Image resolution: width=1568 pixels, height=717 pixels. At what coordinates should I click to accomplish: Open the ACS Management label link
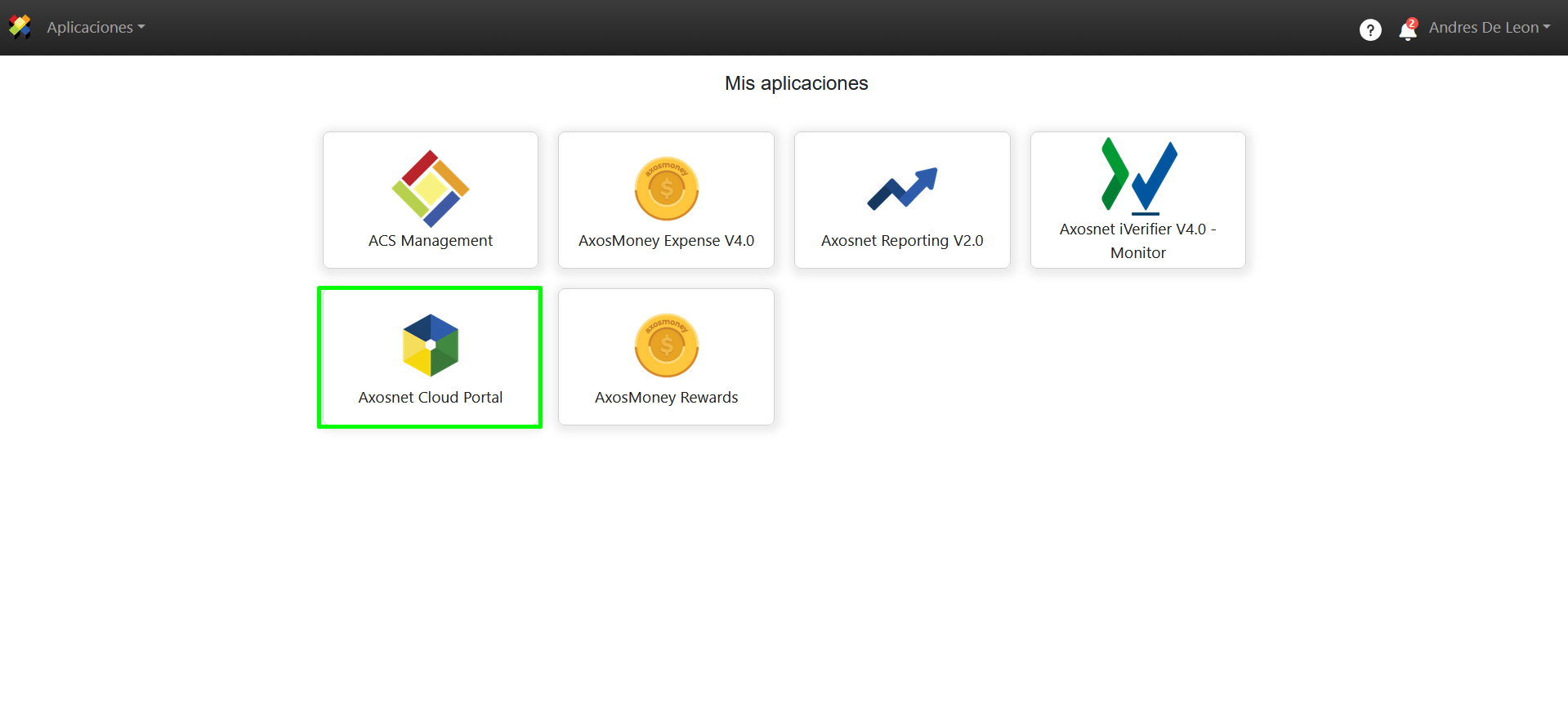431,241
